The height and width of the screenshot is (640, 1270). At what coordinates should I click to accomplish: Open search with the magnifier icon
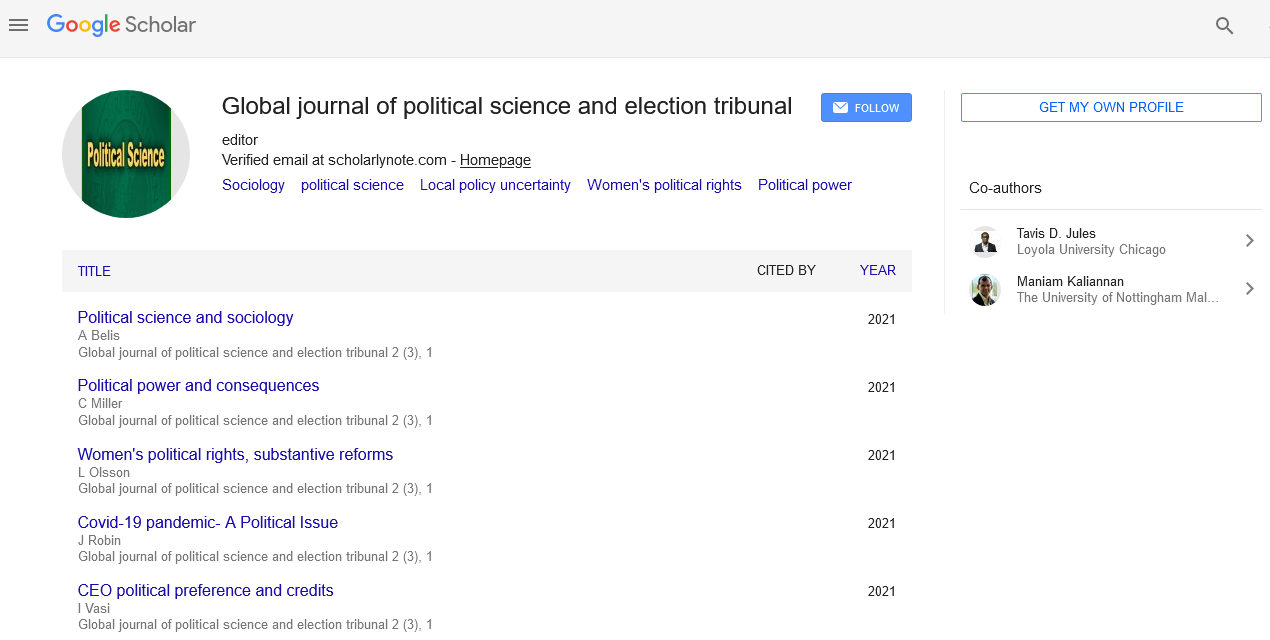coord(1224,26)
